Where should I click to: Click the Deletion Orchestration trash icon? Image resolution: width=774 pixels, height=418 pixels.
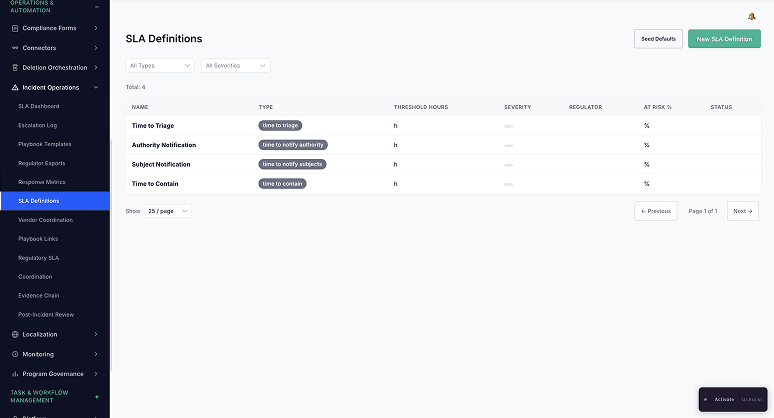tap(15, 68)
